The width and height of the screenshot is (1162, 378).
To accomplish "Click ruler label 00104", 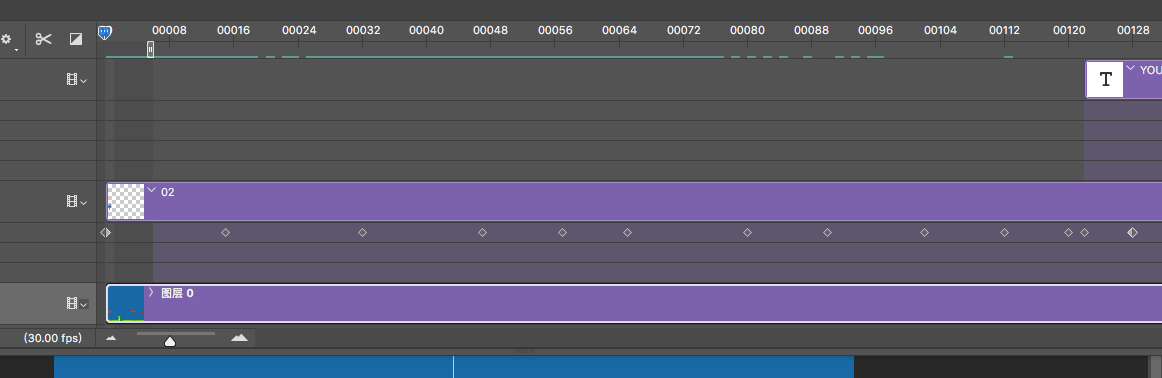I will pyautogui.click(x=940, y=30).
